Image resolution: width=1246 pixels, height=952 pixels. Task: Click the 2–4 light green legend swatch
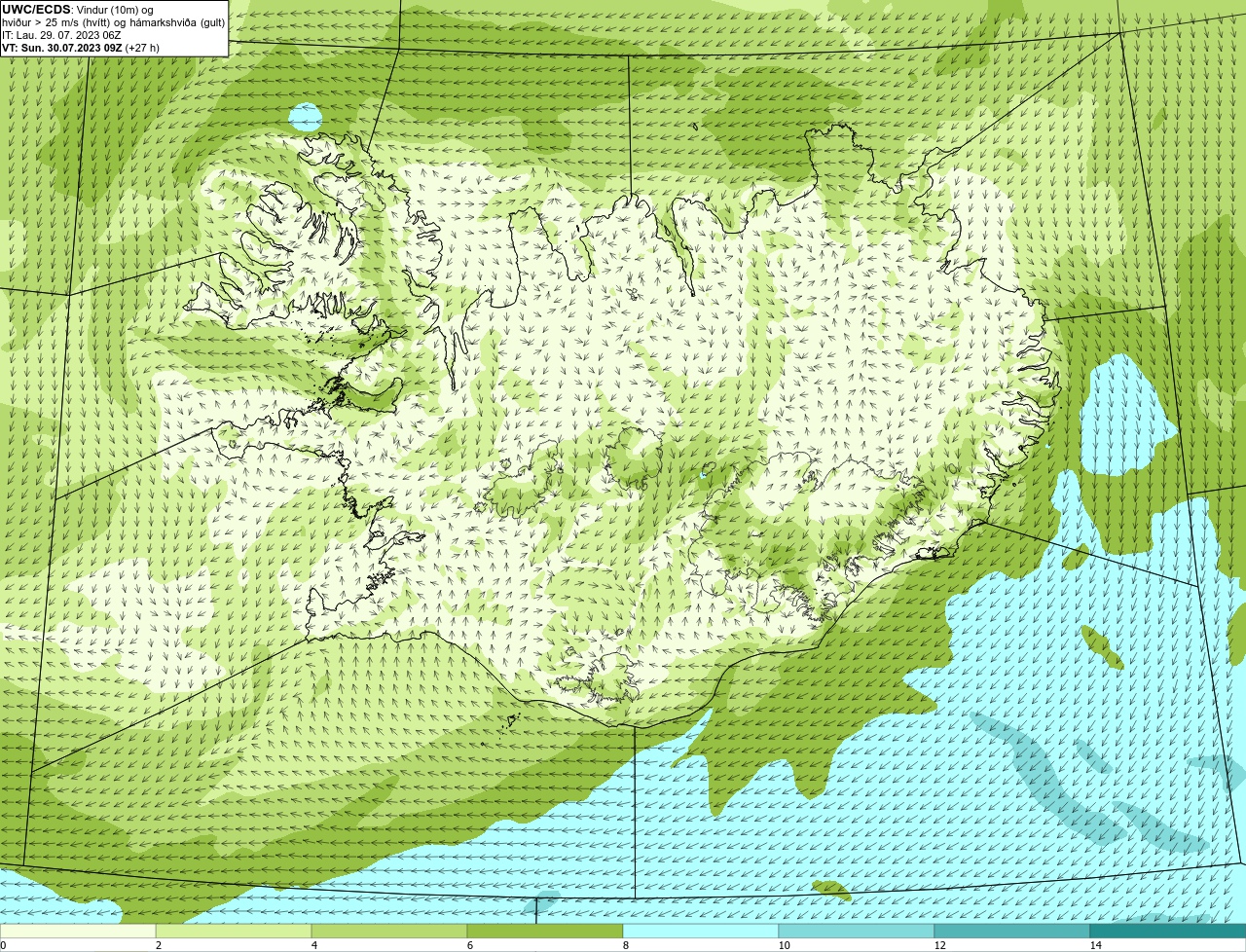pos(234,932)
